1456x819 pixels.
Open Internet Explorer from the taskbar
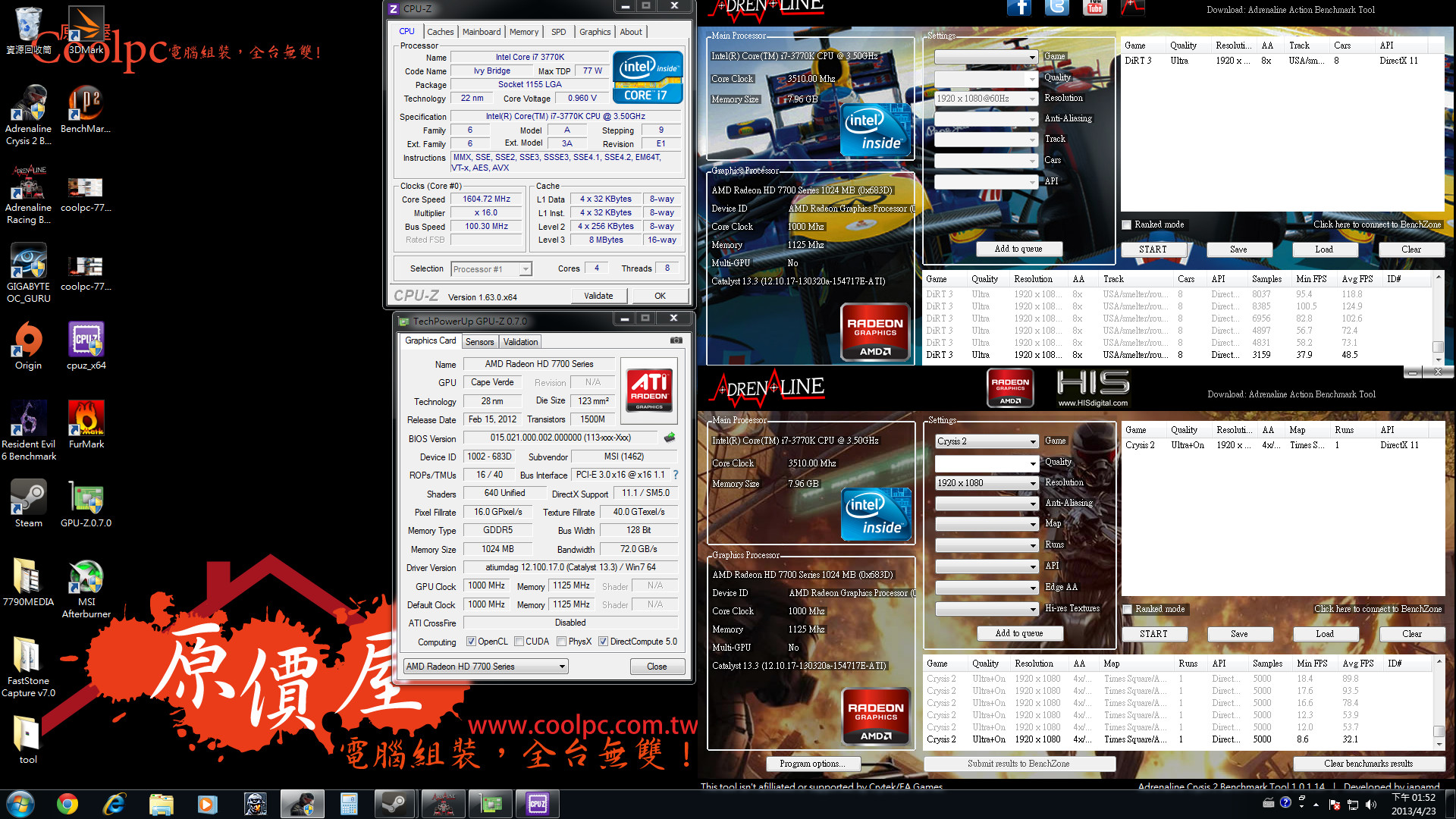tap(114, 804)
